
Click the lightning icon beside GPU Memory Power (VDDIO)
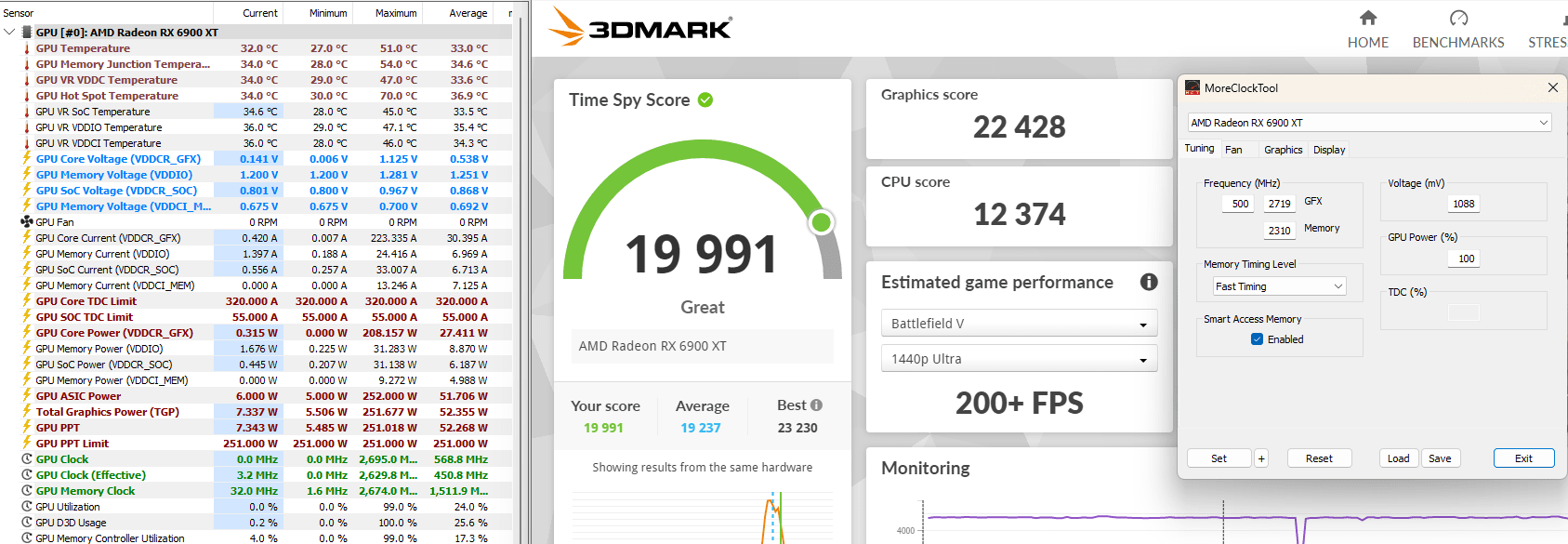(27, 349)
